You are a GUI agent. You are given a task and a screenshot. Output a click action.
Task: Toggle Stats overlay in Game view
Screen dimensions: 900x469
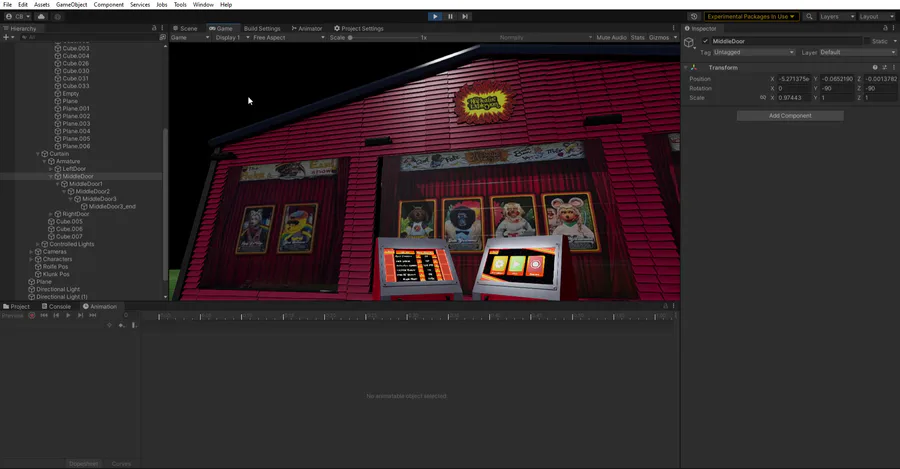[638, 37]
